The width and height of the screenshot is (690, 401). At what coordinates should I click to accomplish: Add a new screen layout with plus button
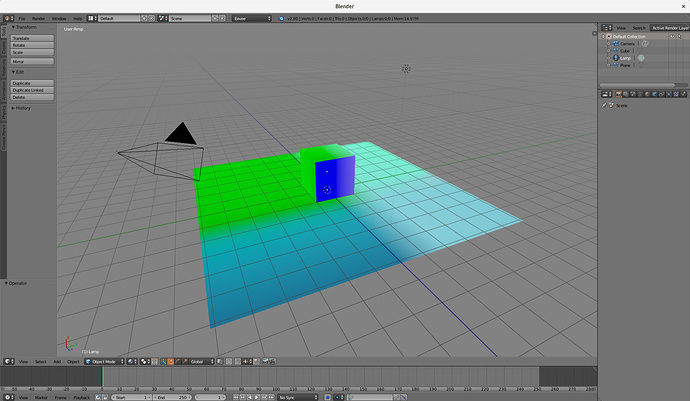coord(144,18)
